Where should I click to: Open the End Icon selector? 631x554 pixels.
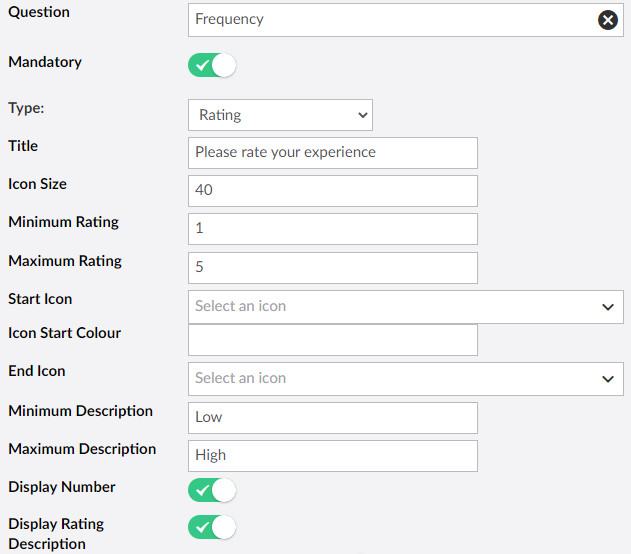[x=406, y=379]
